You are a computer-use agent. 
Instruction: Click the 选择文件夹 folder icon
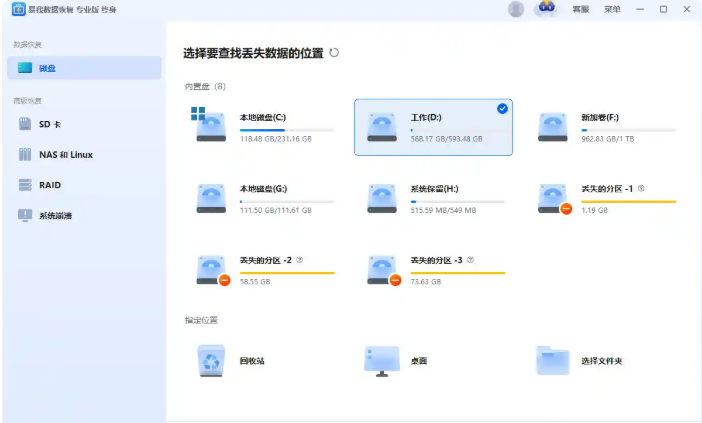point(553,360)
